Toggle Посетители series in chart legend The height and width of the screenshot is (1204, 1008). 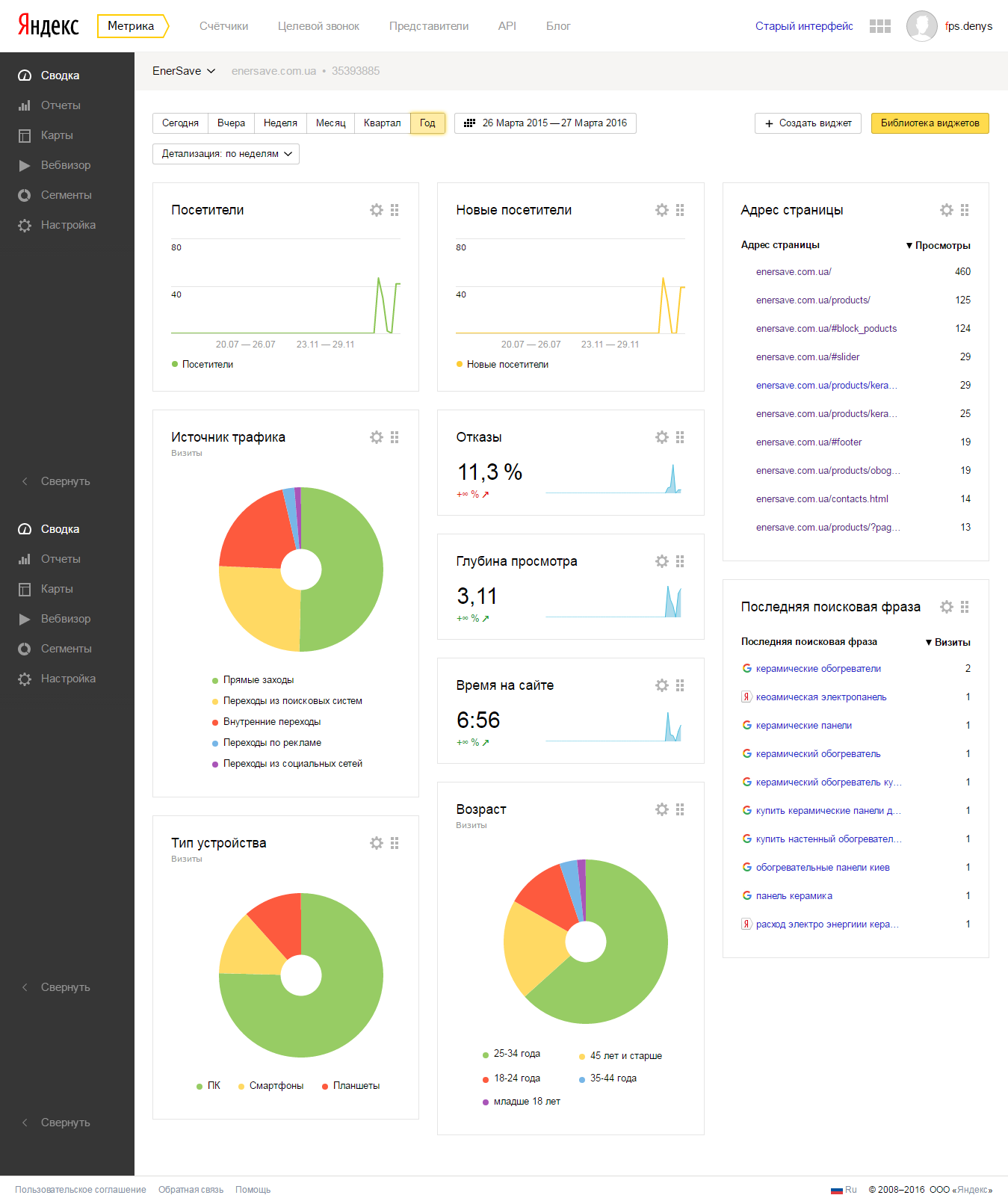pyautogui.click(x=202, y=365)
